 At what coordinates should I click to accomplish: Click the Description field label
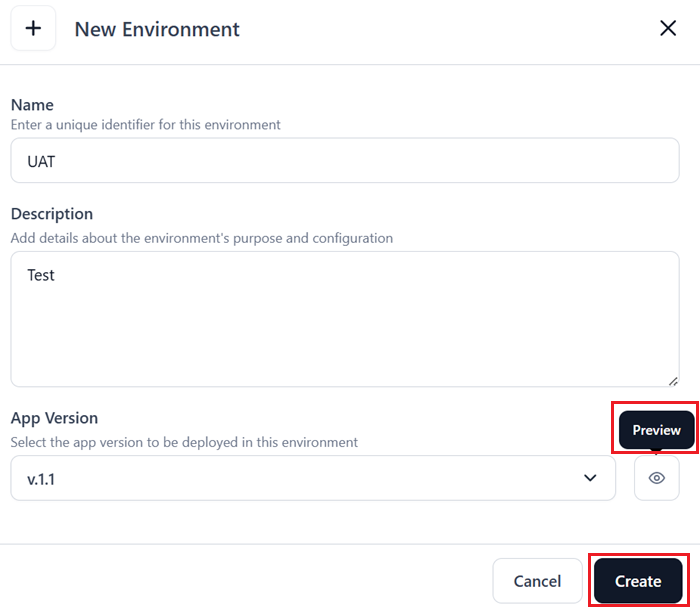52,214
